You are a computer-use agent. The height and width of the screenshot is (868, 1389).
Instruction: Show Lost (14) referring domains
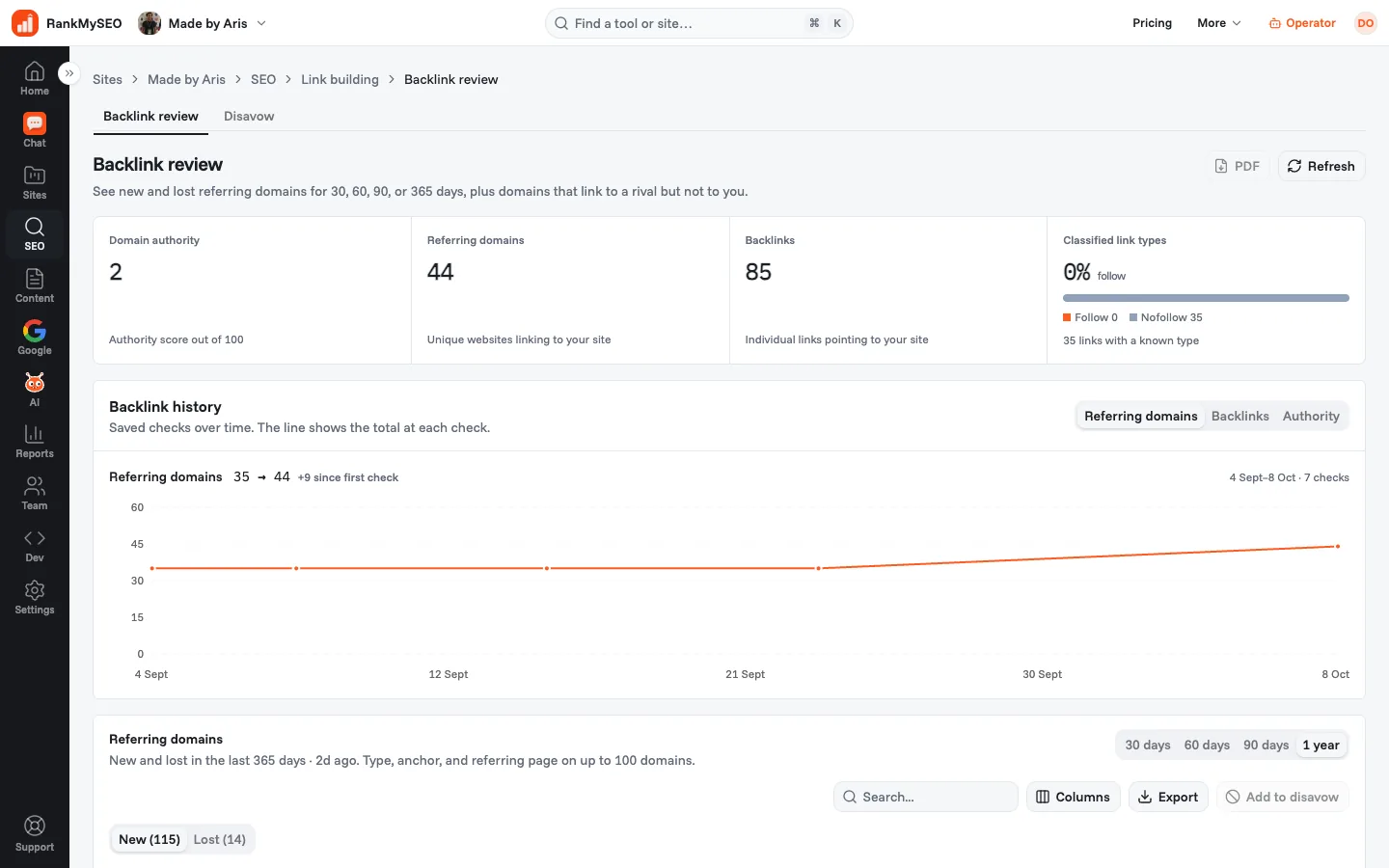220,839
